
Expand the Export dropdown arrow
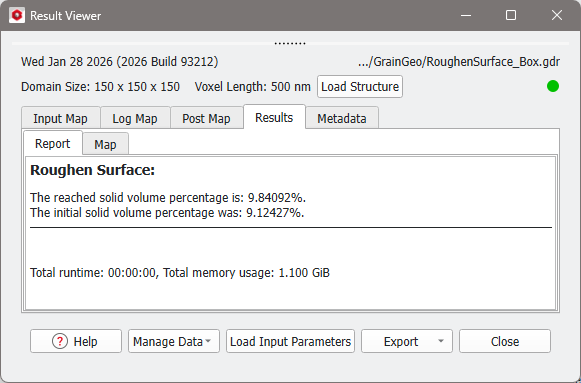click(x=441, y=341)
